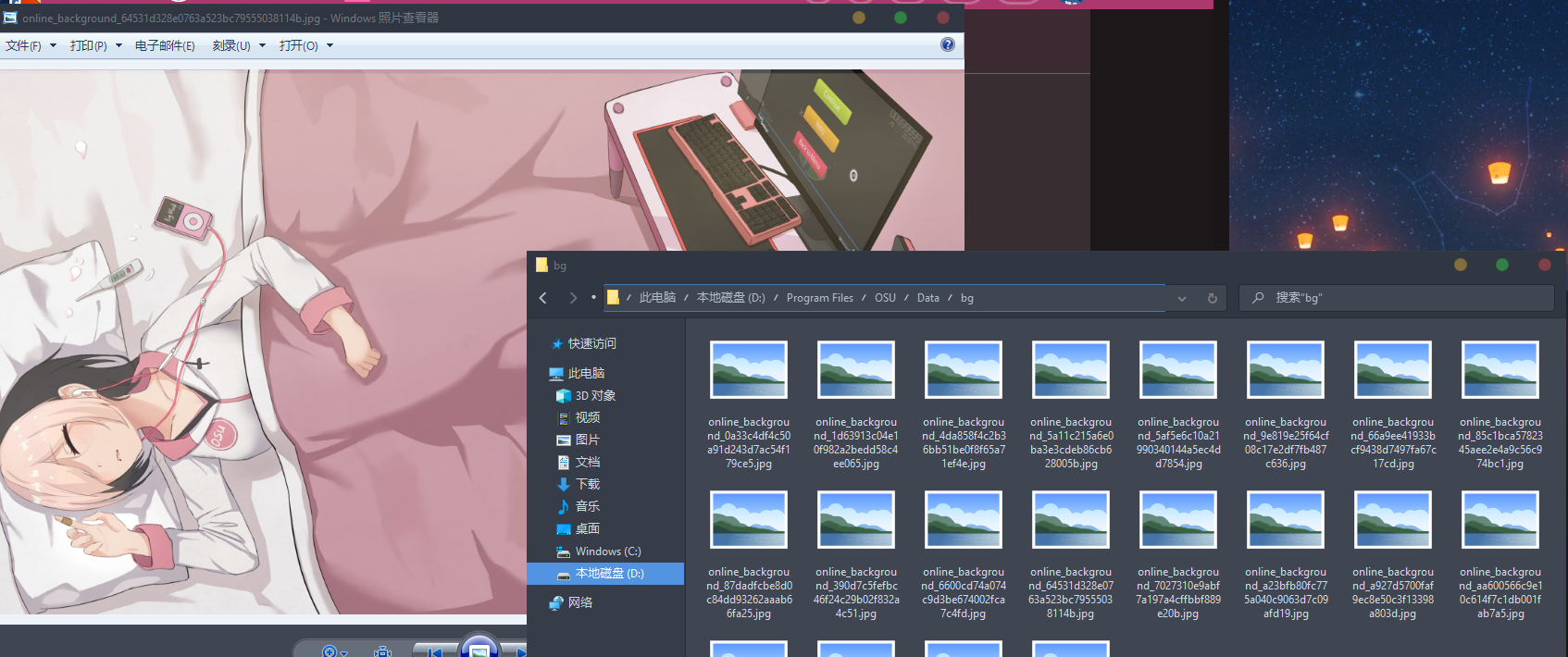Click the fit-to-window icon in Photo Viewer
Viewport: 1568px width, 657px height.
(x=383, y=651)
